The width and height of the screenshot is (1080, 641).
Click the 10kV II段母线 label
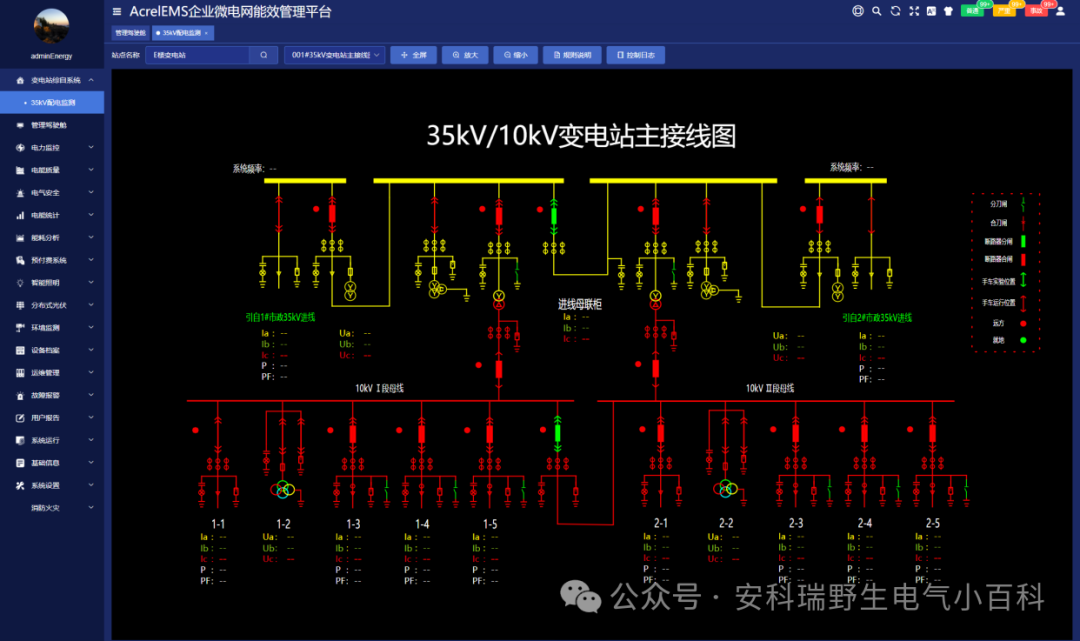pyautogui.click(x=769, y=388)
